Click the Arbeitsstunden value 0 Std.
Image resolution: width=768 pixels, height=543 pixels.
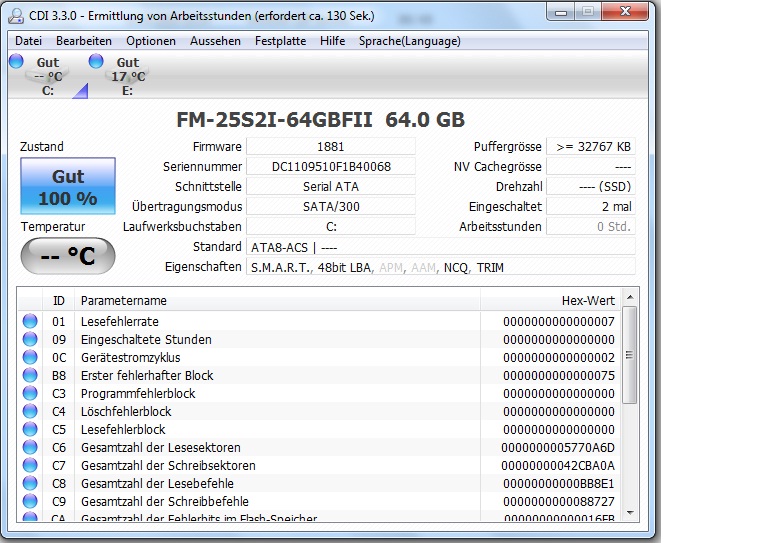click(591, 227)
